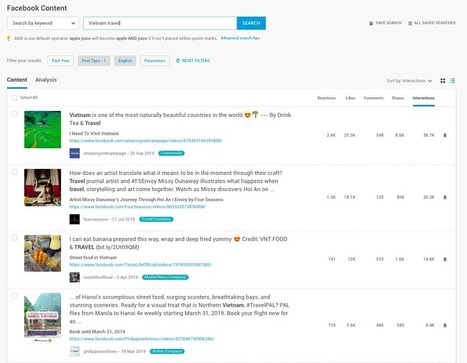Check the Missy Dunaway artist post
This screenshot has width=467, height=363.
tap(14, 172)
